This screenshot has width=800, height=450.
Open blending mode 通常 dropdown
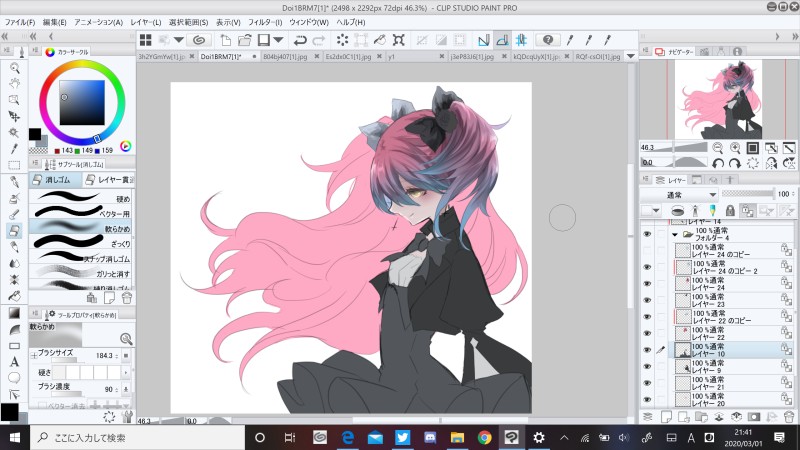[679, 194]
